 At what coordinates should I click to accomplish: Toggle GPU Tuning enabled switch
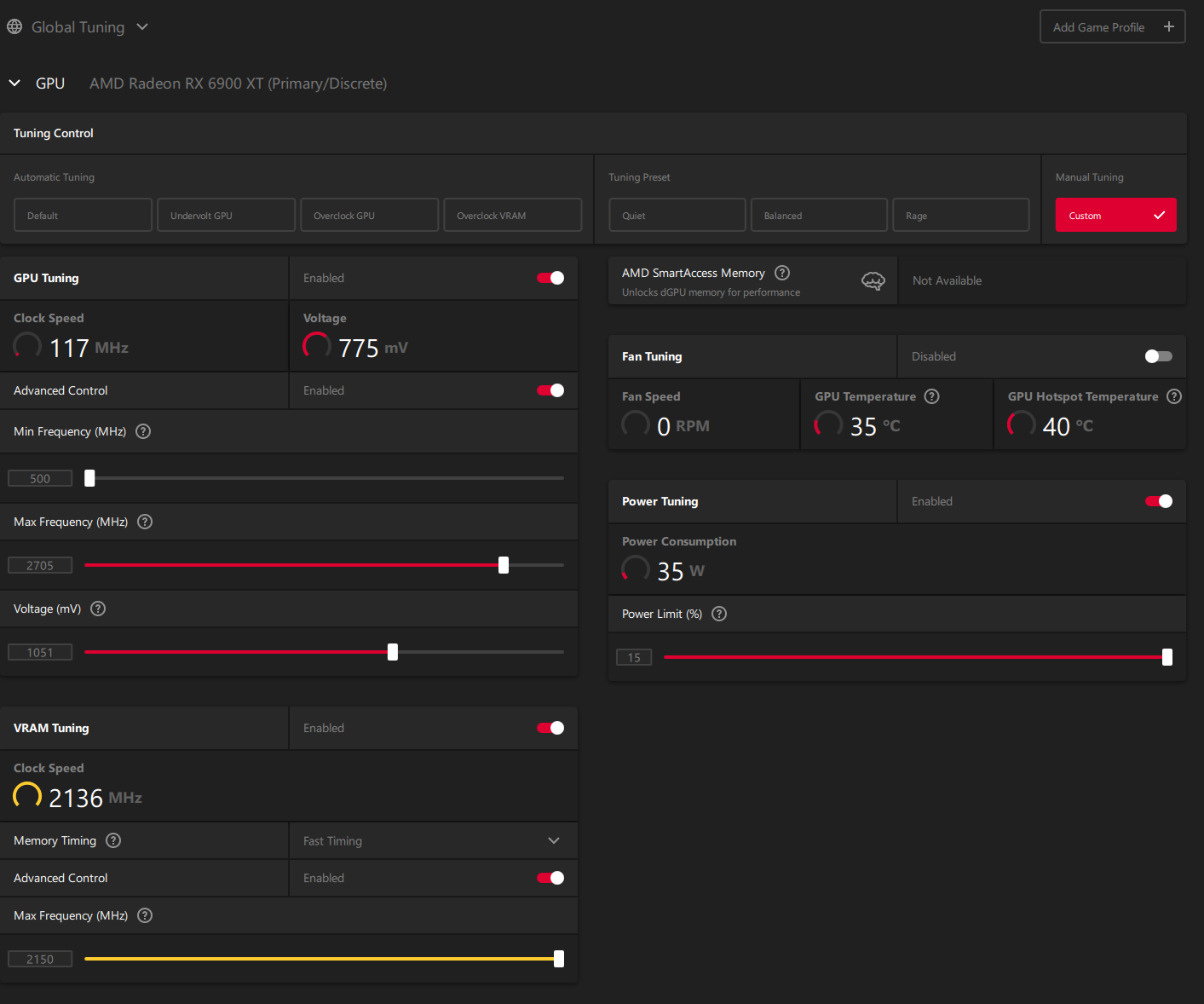[550, 278]
